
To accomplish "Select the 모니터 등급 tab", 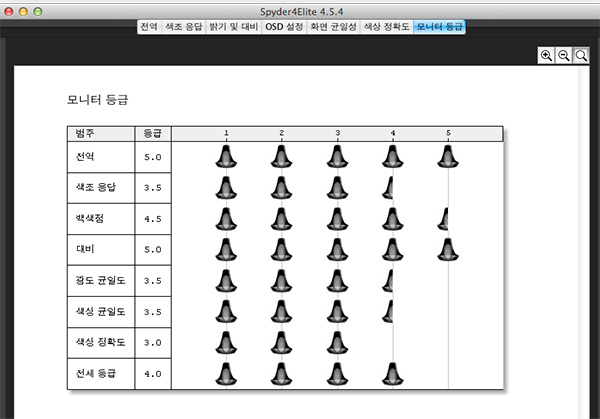I will coord(439,26).
